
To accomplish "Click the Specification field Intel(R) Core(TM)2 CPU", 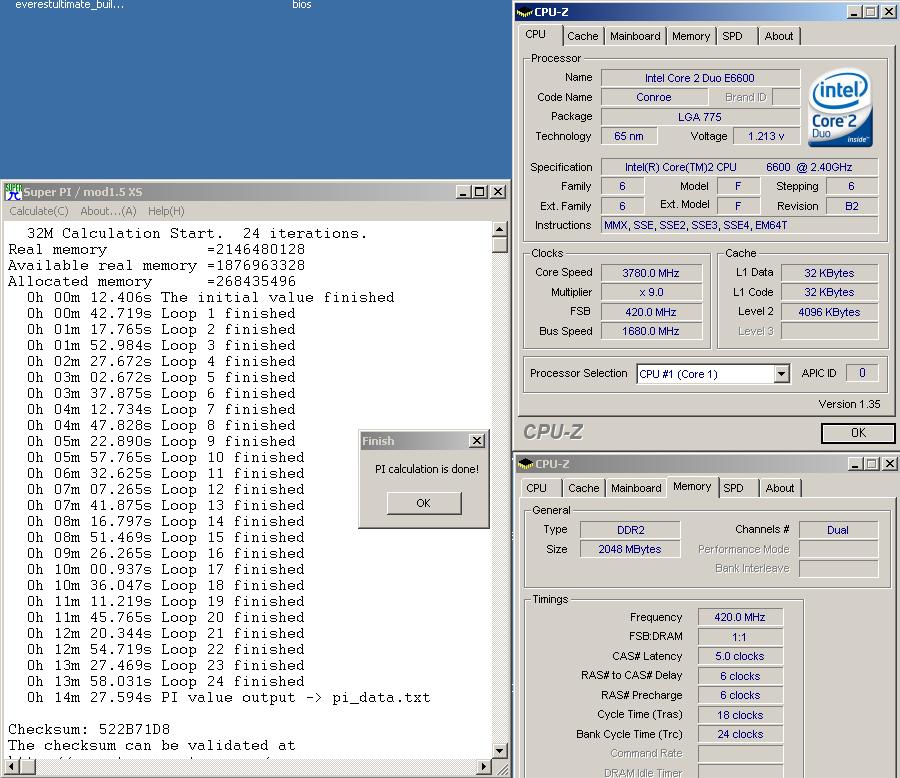I will [739, 167].
